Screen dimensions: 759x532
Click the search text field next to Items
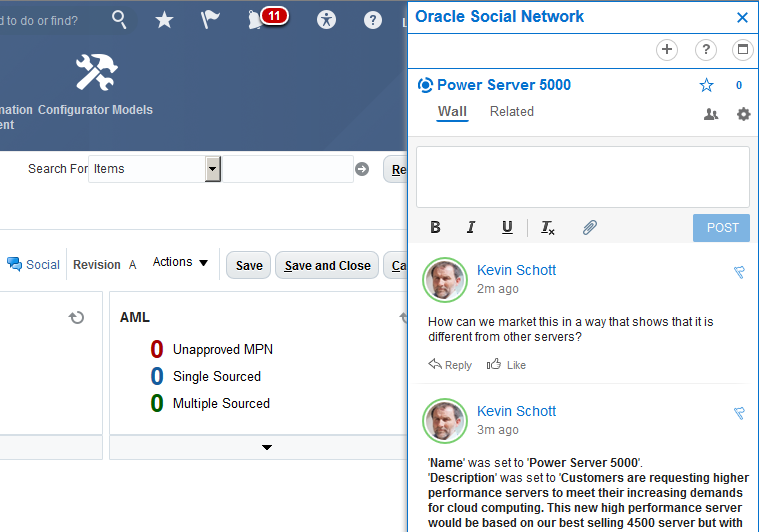pos(288,169)
